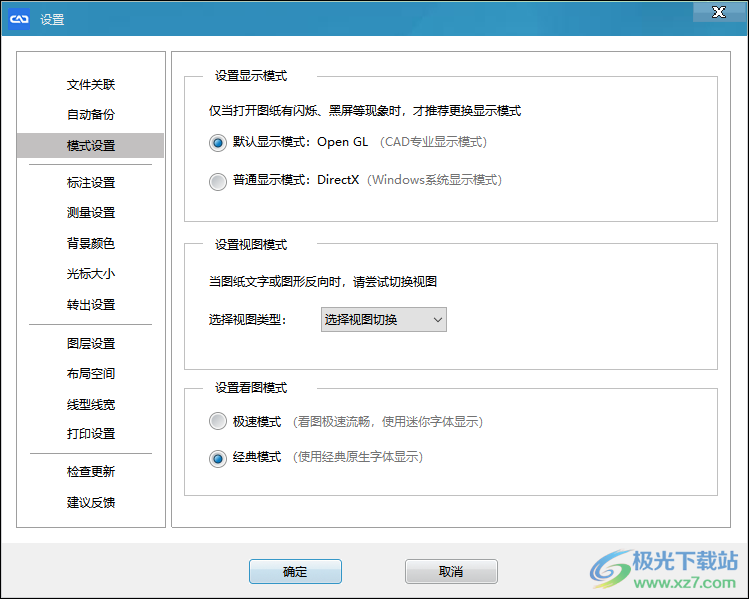The width and height of the screenshot is (749, 599).
Task: Click the (CAD专业显示模式) hint text
Action: pos(433,142)
